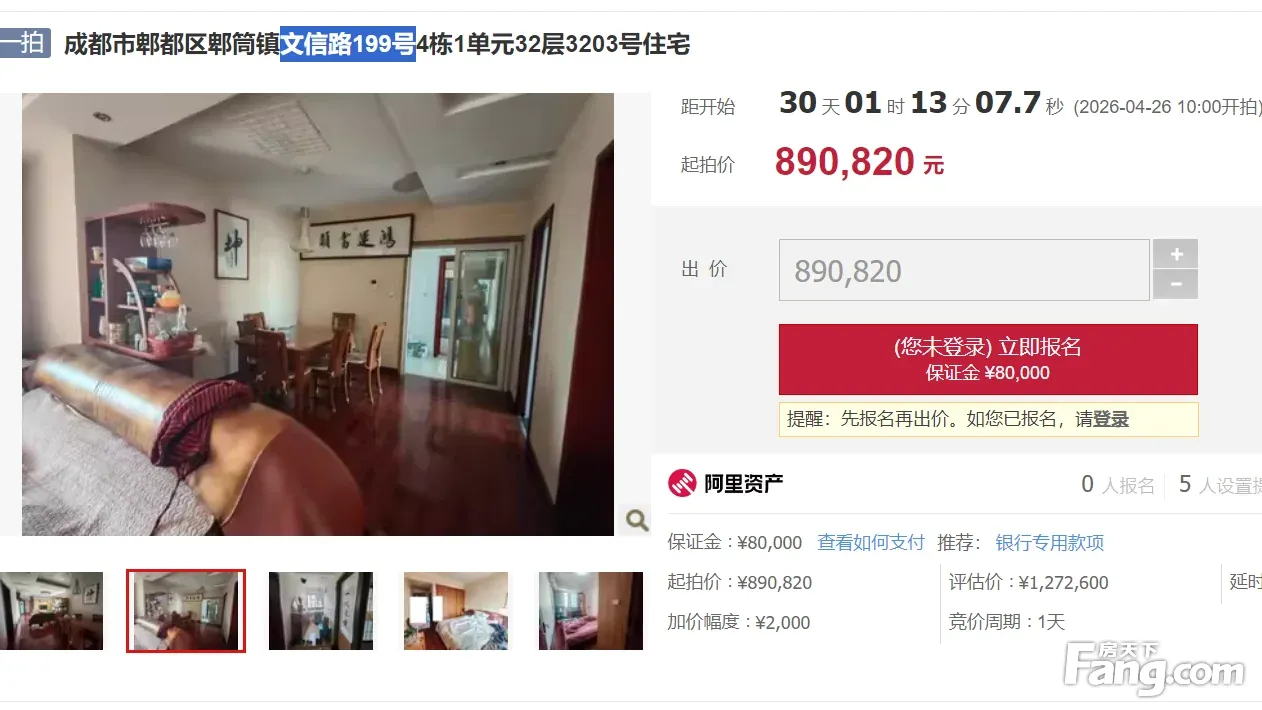This screenshot has width=1262, height=710.
Task: Click the 阿里资产 name text
Action: pyautogui.click(x=744, y=484)
